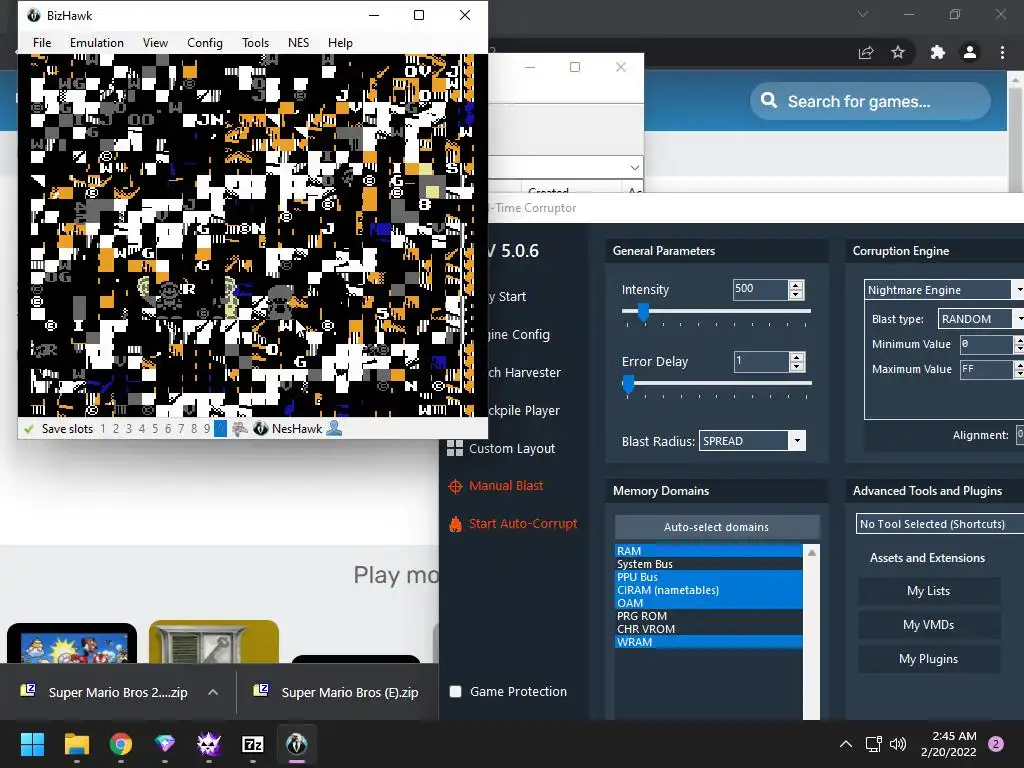Open the Blast type RANDOM dropdown
This screenshot has width=1024, height=768.
tap(981, 319)
